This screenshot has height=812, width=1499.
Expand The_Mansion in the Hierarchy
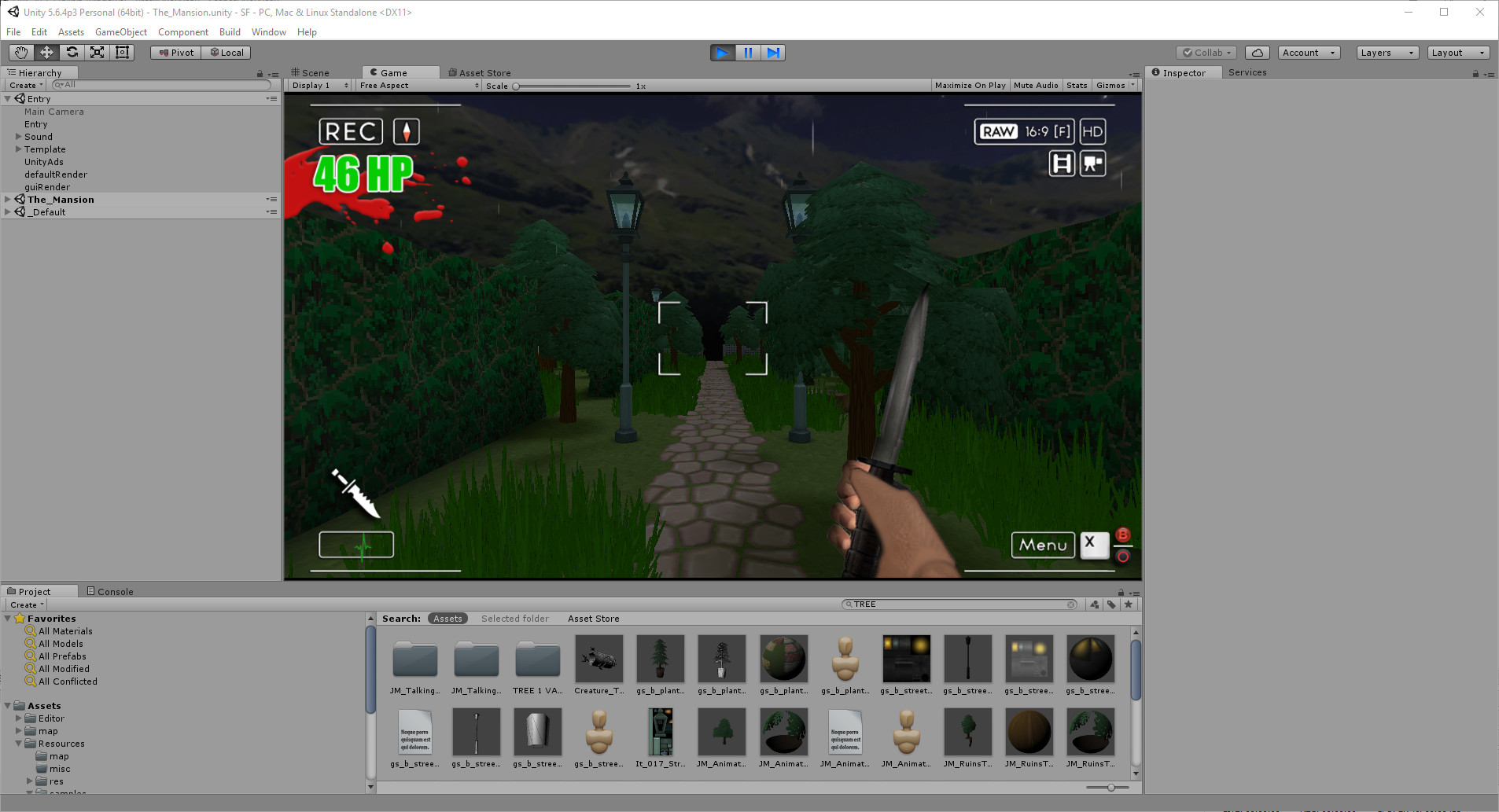pyautogui.click(x=7, y=199)
